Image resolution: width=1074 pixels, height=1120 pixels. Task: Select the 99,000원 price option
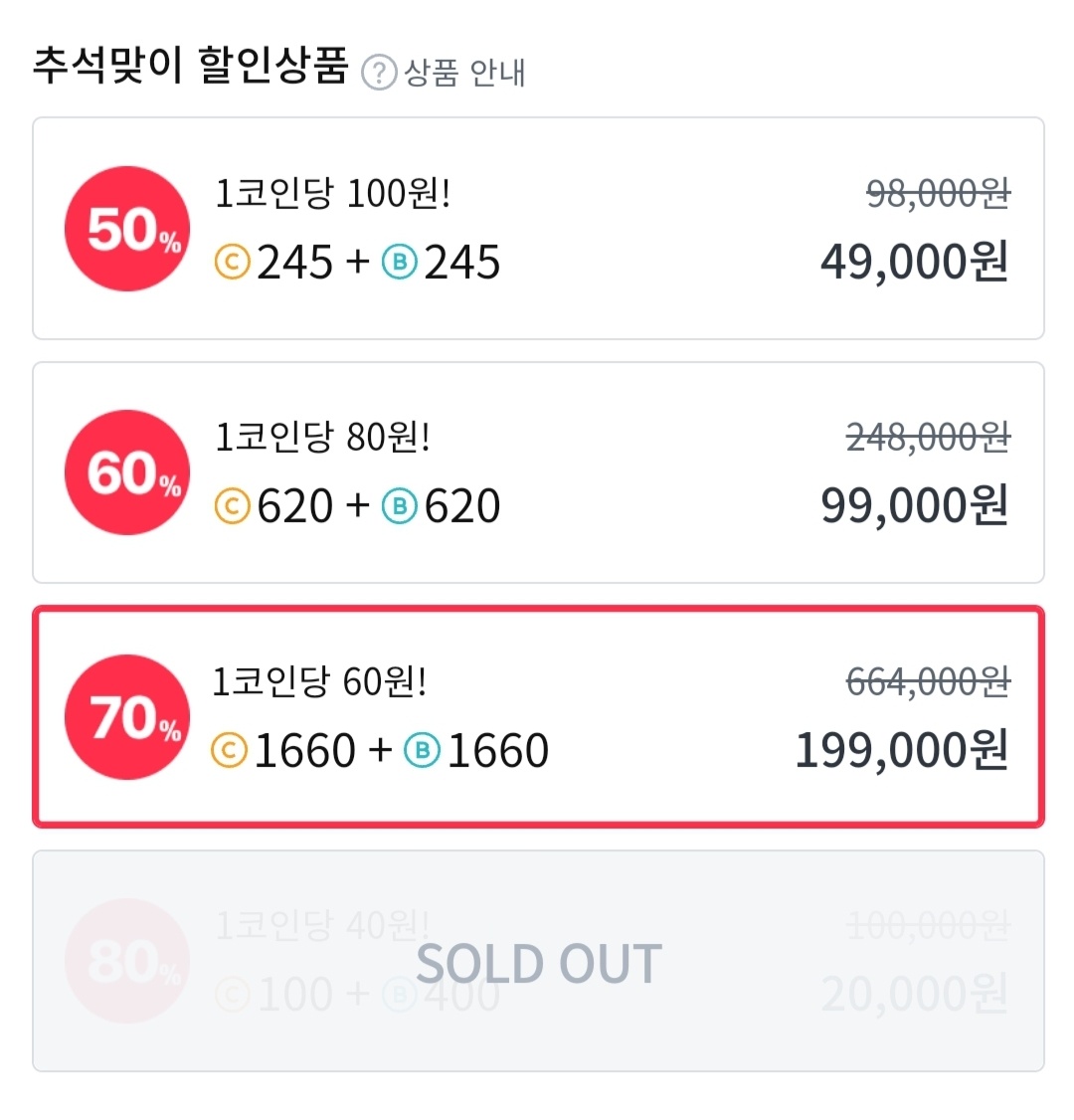(x=538, y=472)
